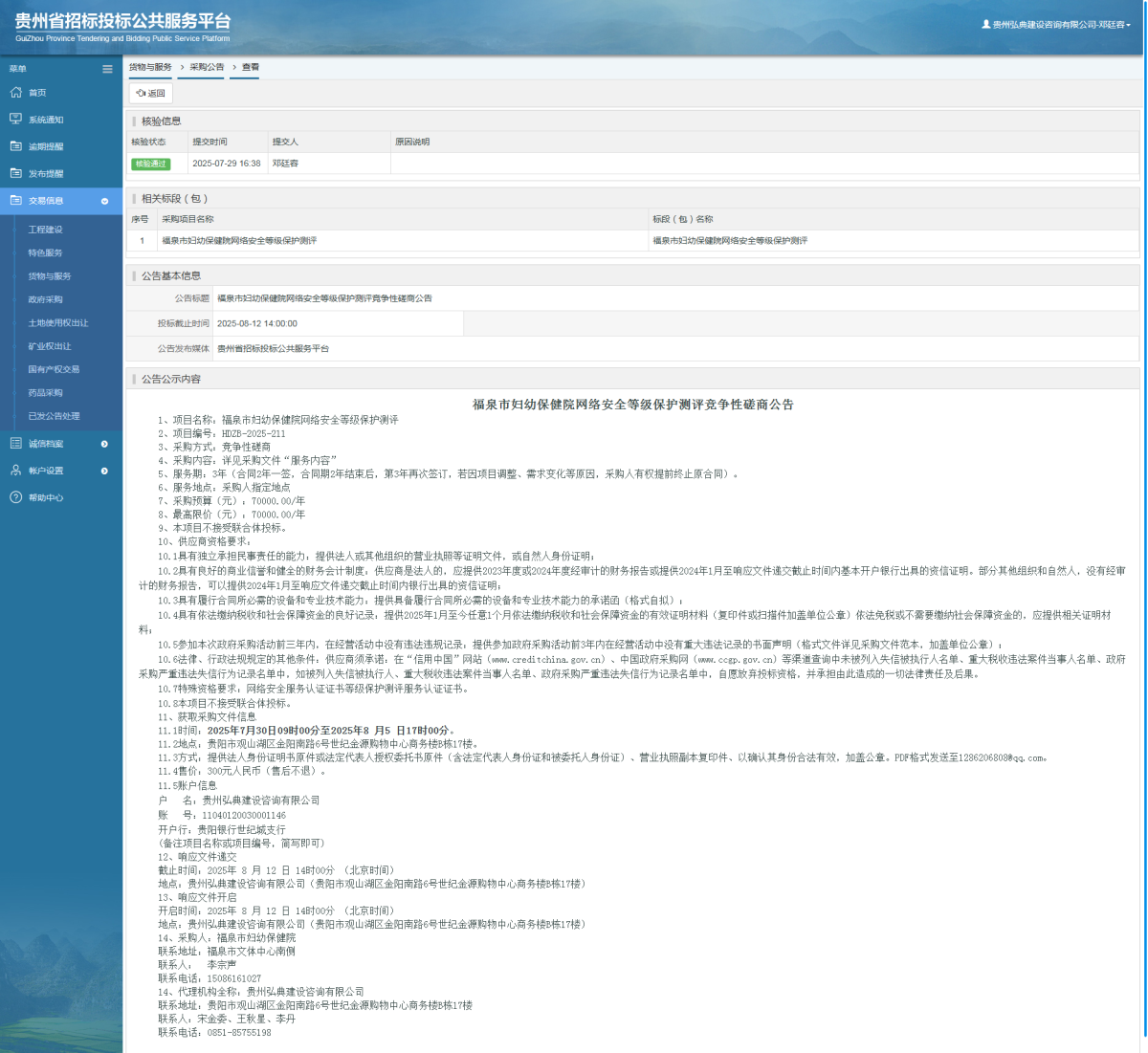Open the user account dropdown at top right
This screenshot has width=1148, height=1053.
tap(1056, 25)
